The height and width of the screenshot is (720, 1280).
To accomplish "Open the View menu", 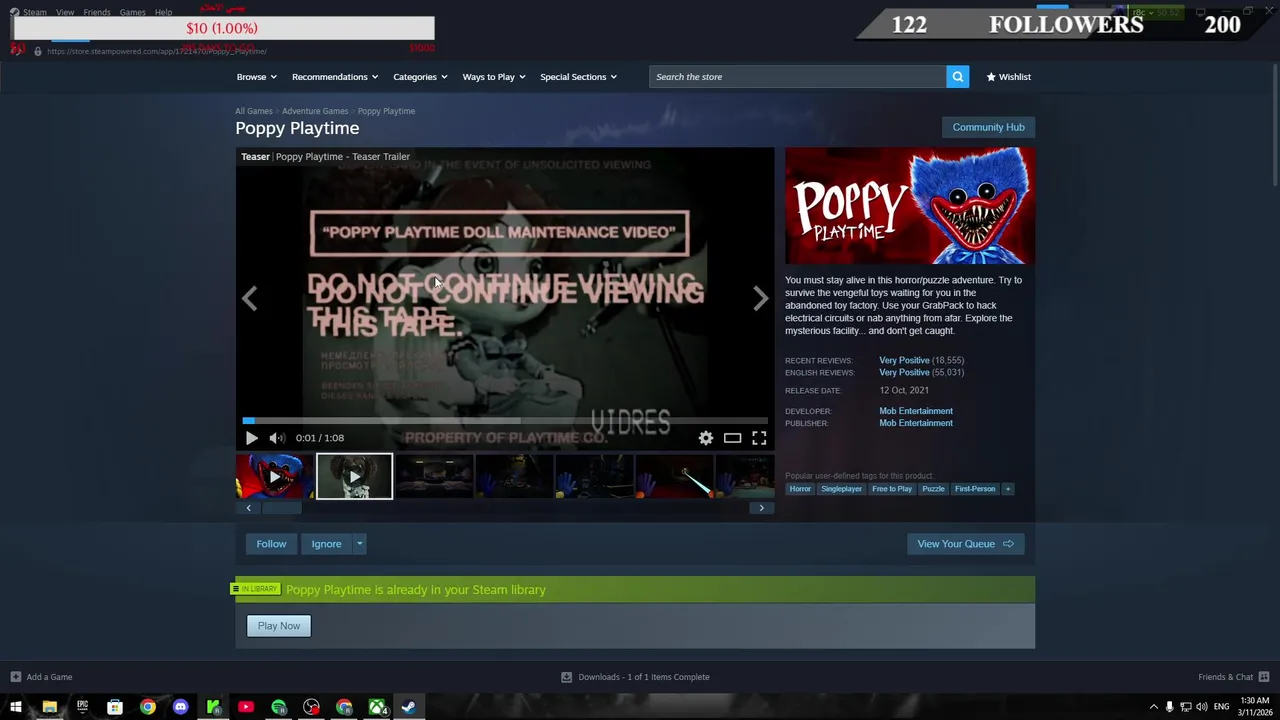I will tap(65, 12).
